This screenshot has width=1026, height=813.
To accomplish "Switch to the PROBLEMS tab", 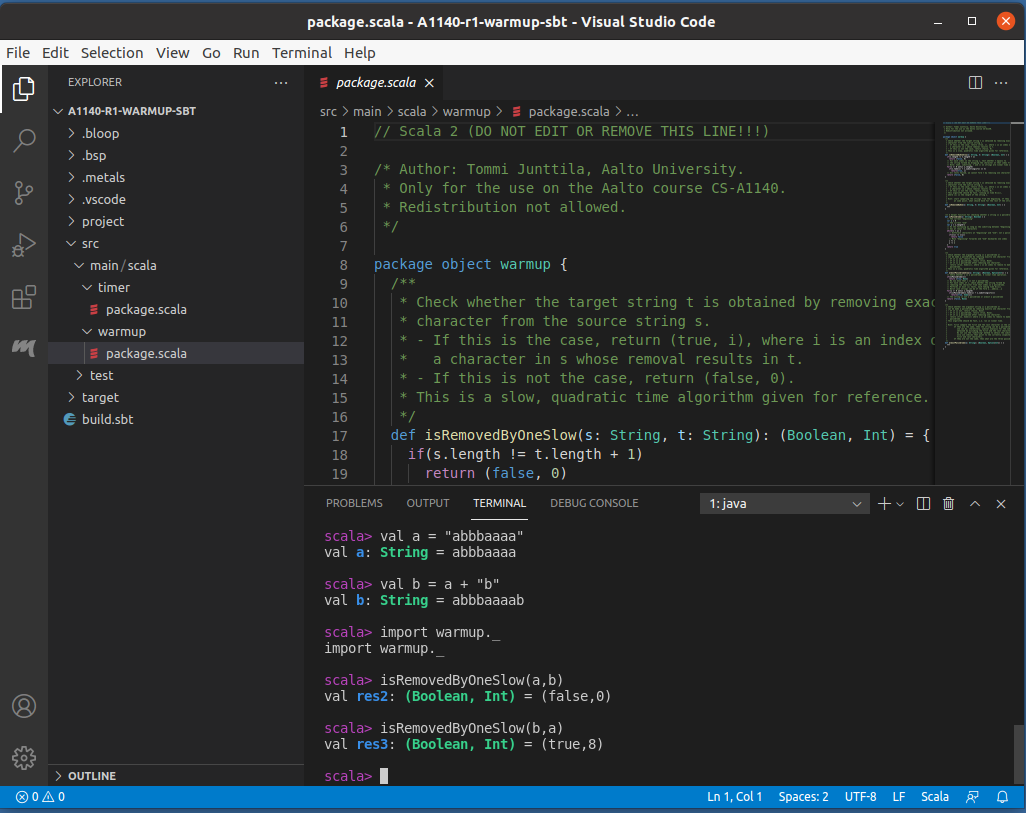I will pyautogui.click(x=354, y=503).
